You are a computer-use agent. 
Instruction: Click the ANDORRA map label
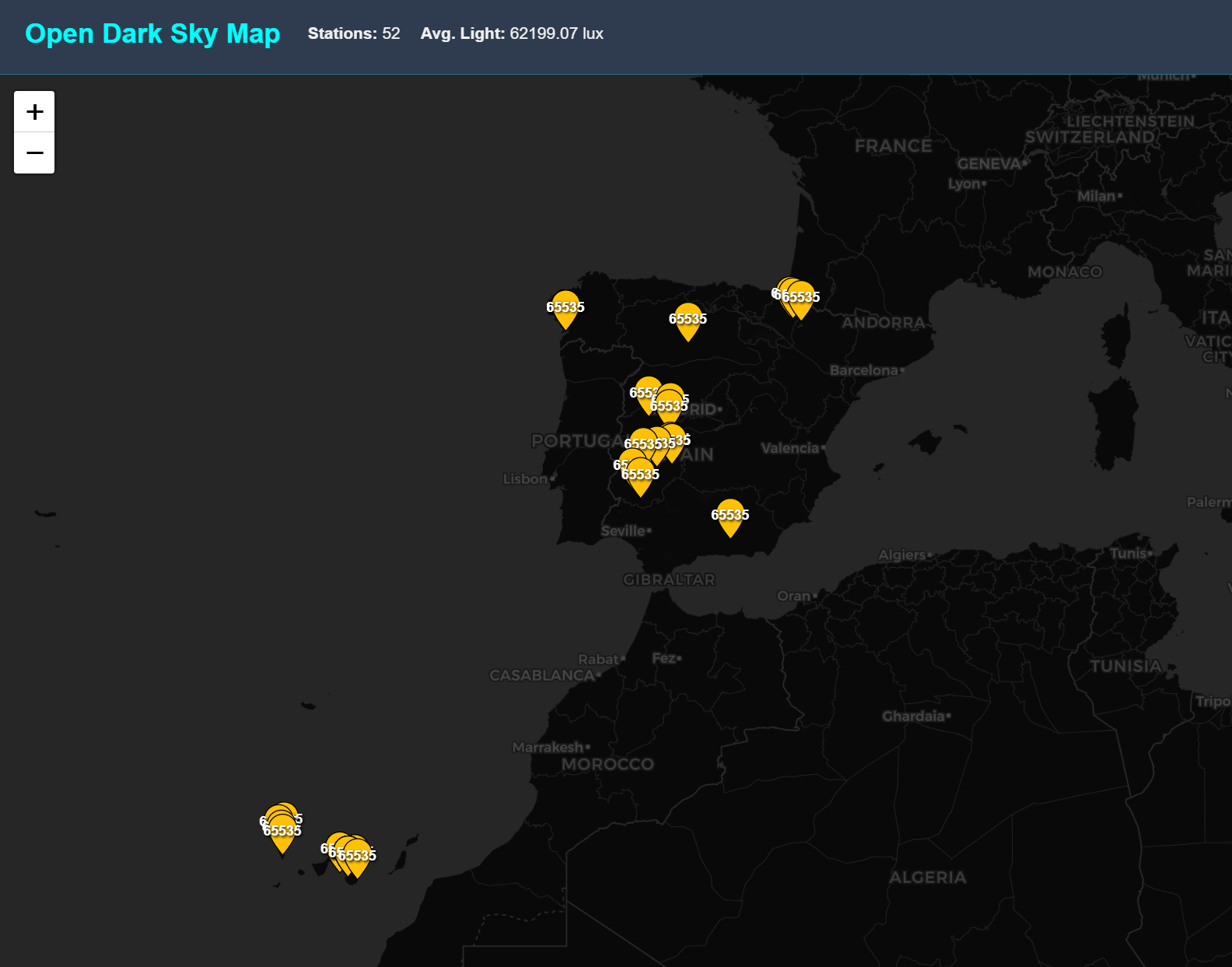pos(884,323)
